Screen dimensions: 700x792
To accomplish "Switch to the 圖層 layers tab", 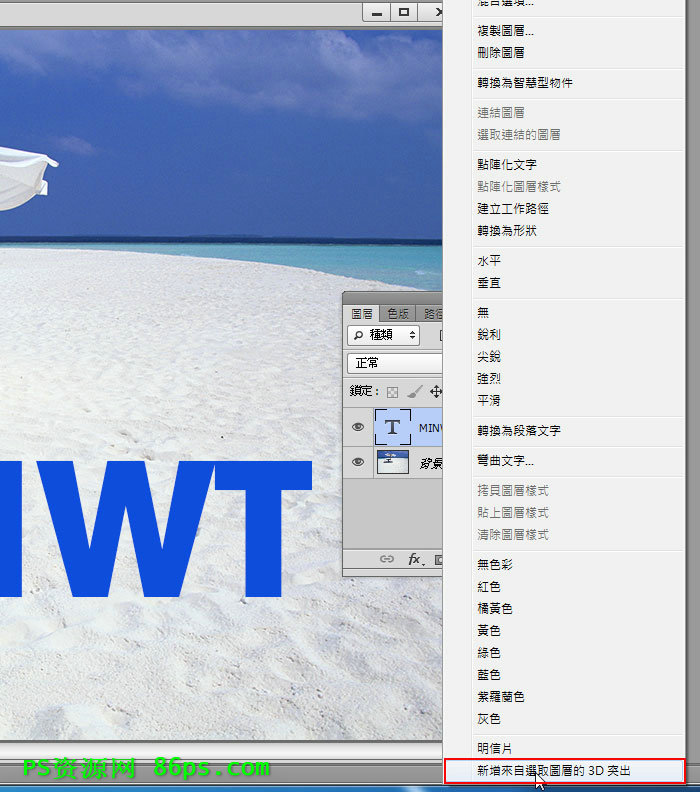I will click(362, 313).
